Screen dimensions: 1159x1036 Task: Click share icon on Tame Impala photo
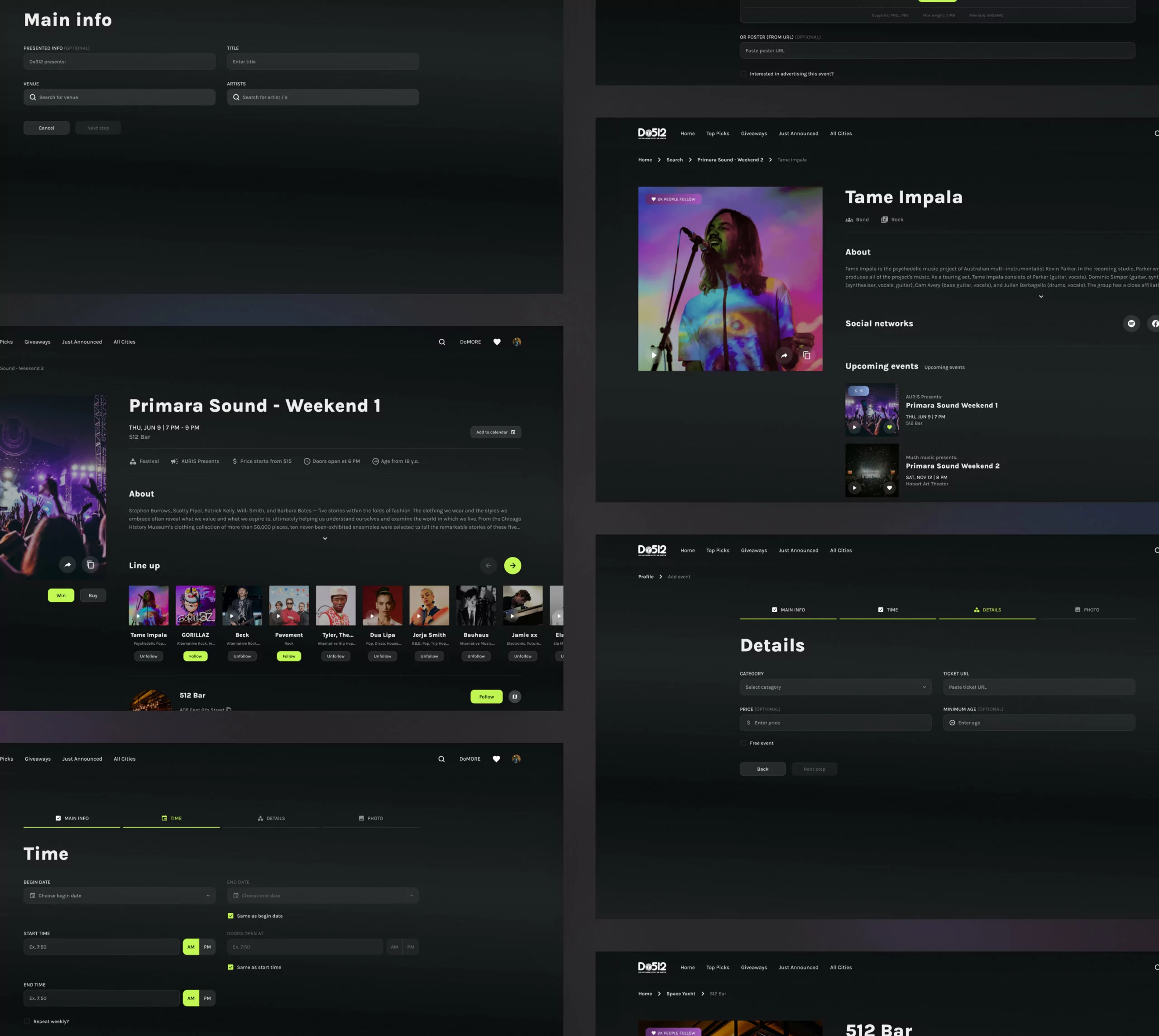click(784, 356)
